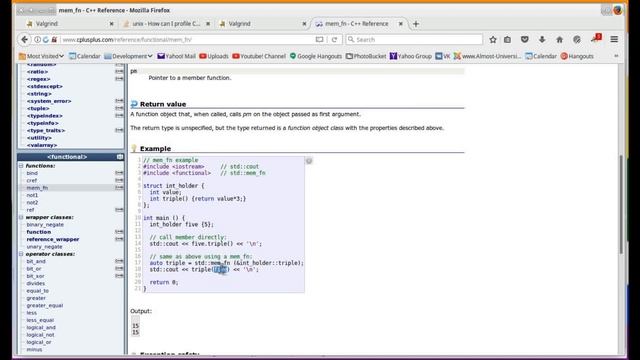Open the Hangouts bookmark at far right
Screen dimensions: 640x360
(x=577, y=56)
